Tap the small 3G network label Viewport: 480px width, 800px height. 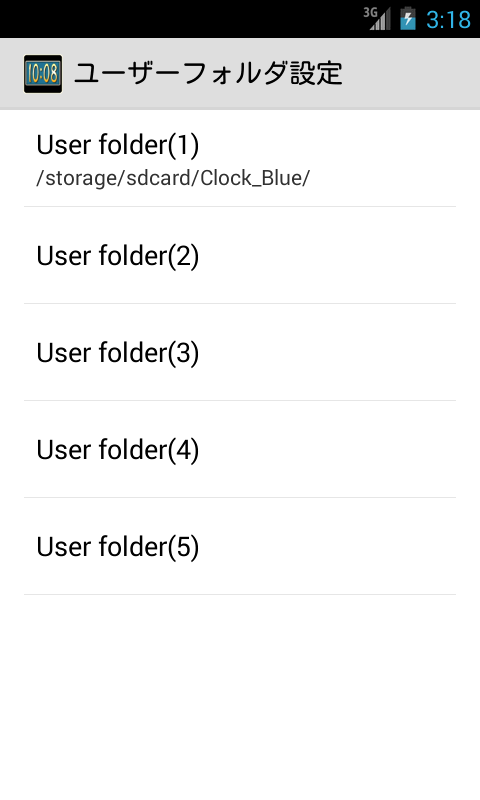[369, 12]
